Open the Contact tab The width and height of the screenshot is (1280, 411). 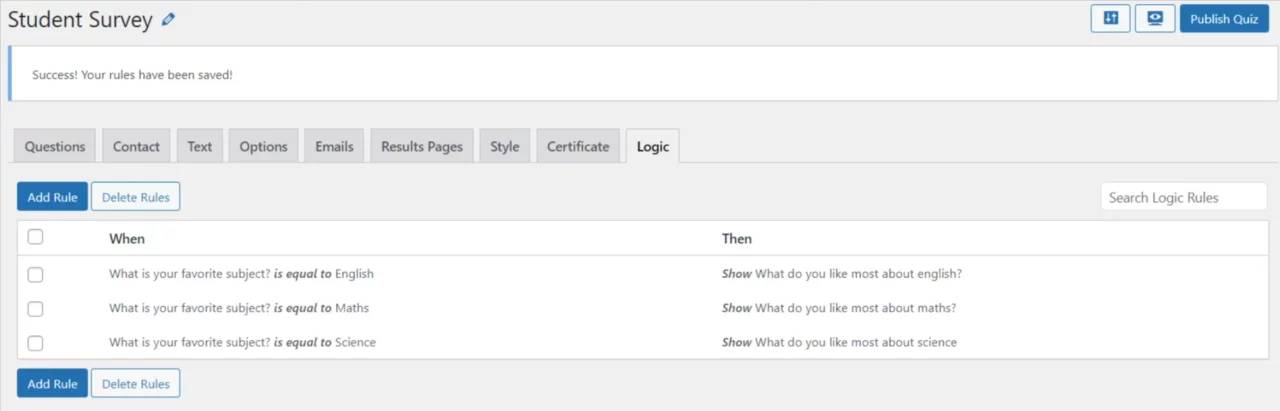(136, 146)
